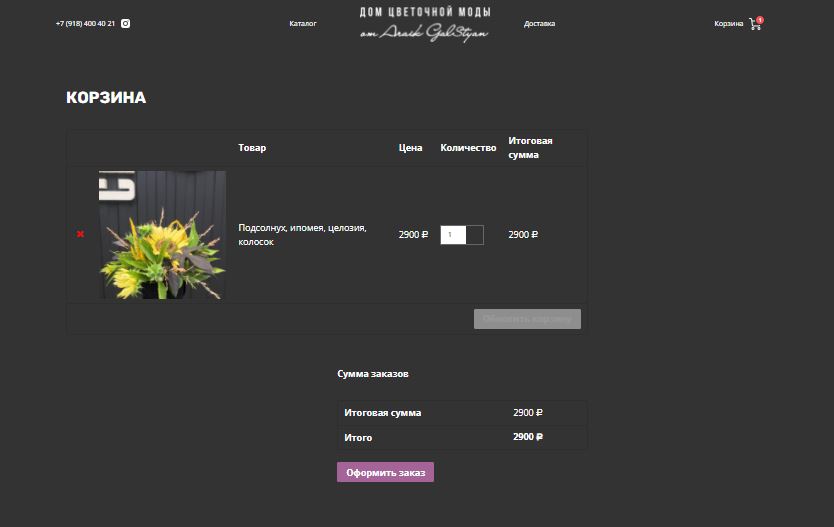Open Подсолнух, ипомея, целозия, колосок product link
This screenshot has width=834, height=527.
(x=302, y=235)
